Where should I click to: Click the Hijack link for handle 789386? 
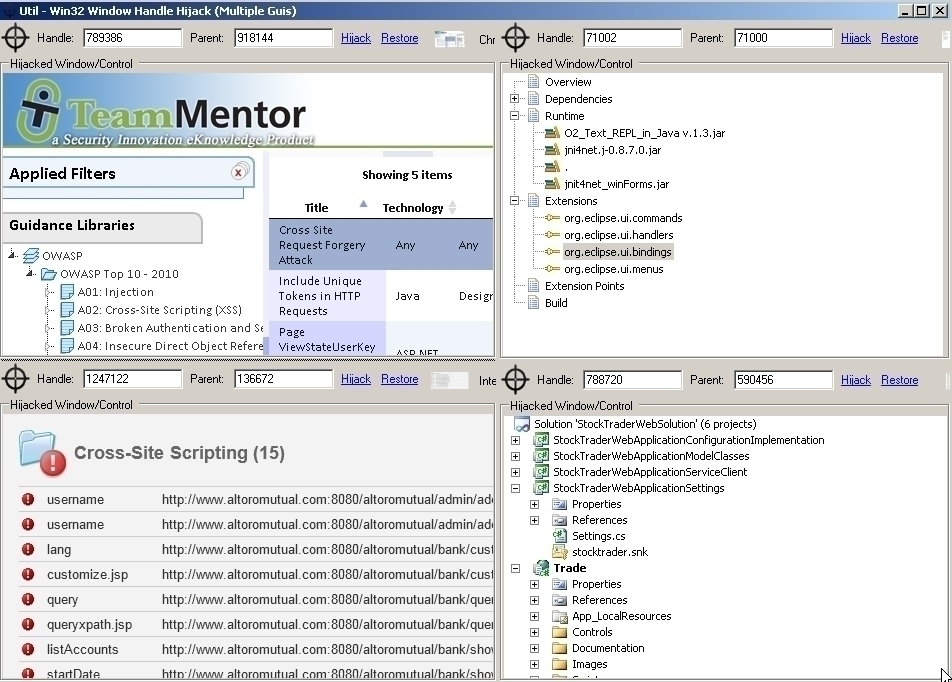coord(355,38)
